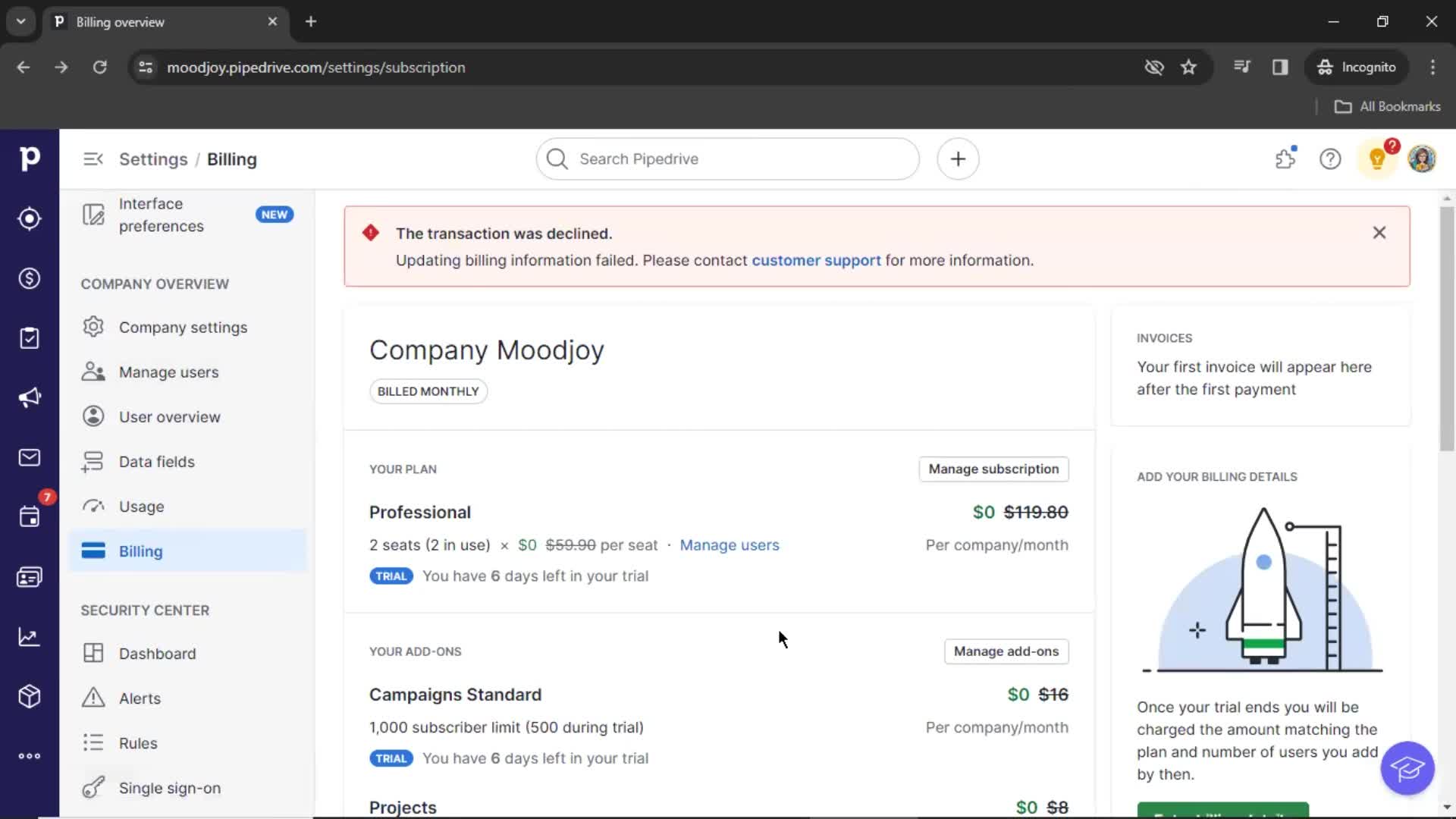Image resolution: width=1456 pixels, height=819 pixels.
Task: Open Manage subscription button
Action: (994, 468)
